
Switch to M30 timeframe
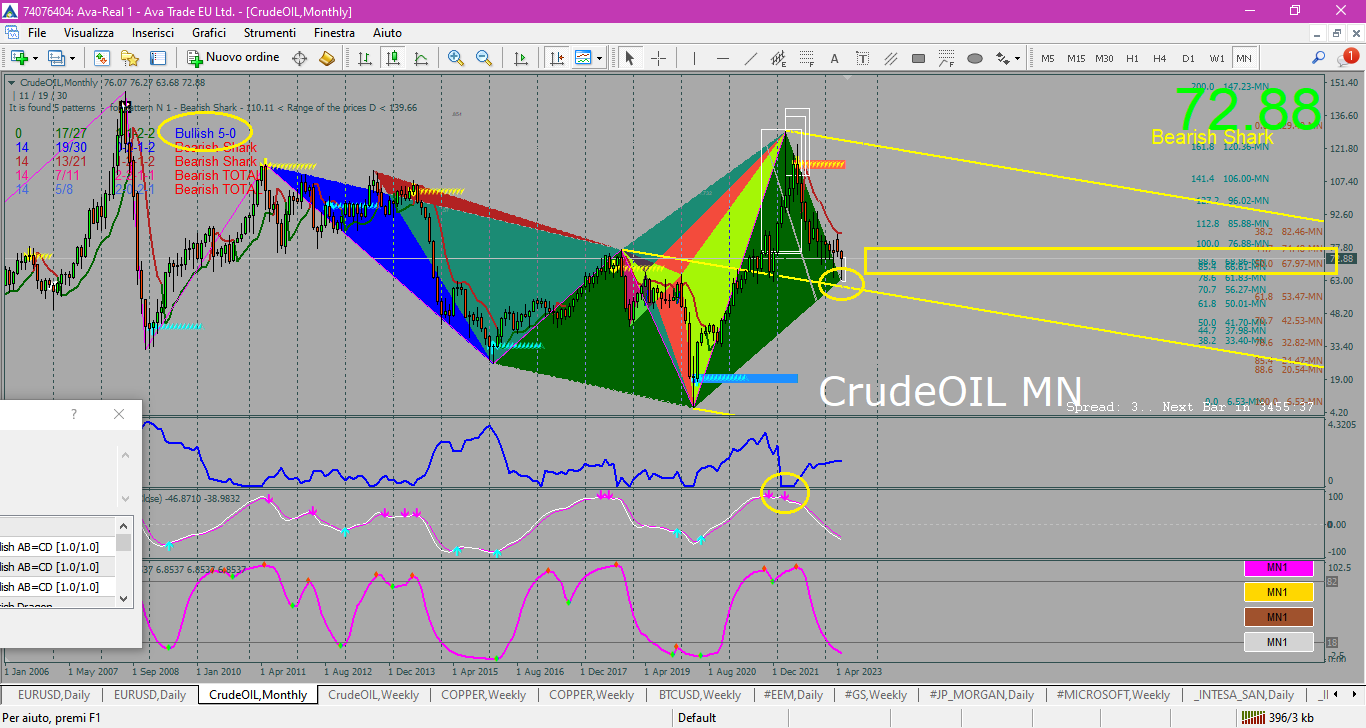(1104, 58)
